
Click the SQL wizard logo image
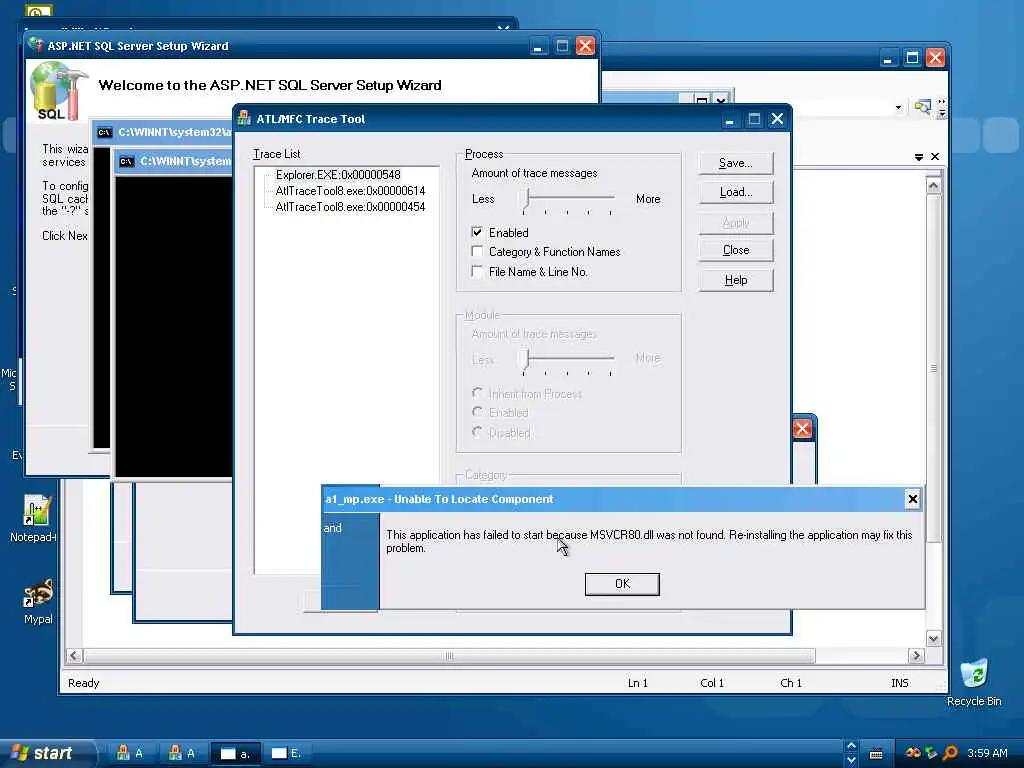click(x=59, y=91)
